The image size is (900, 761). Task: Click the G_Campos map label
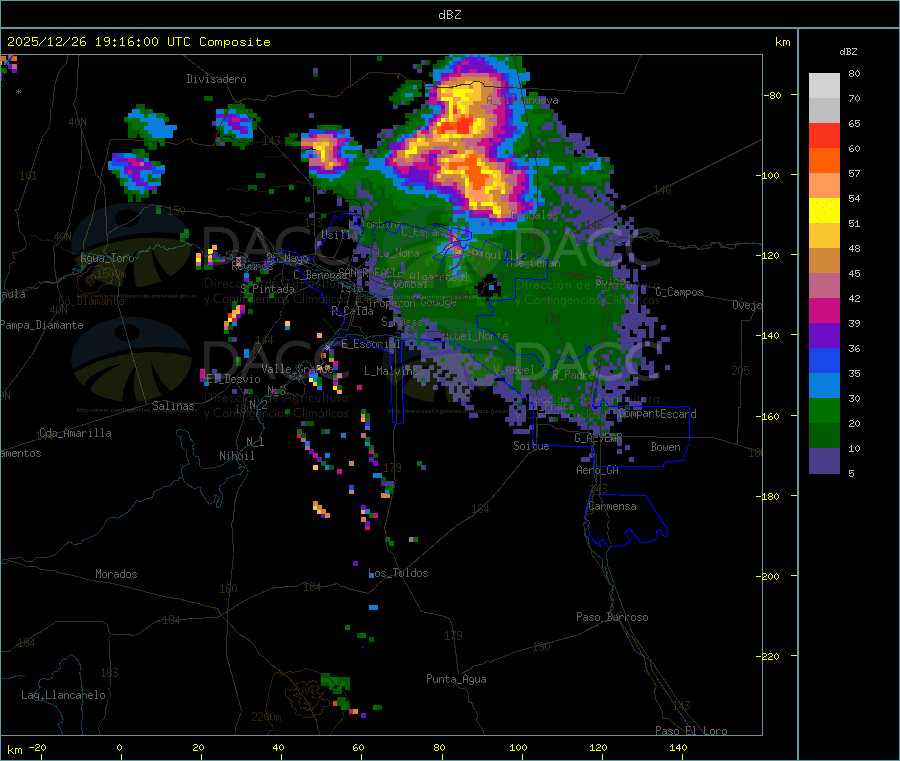(679, 292)
